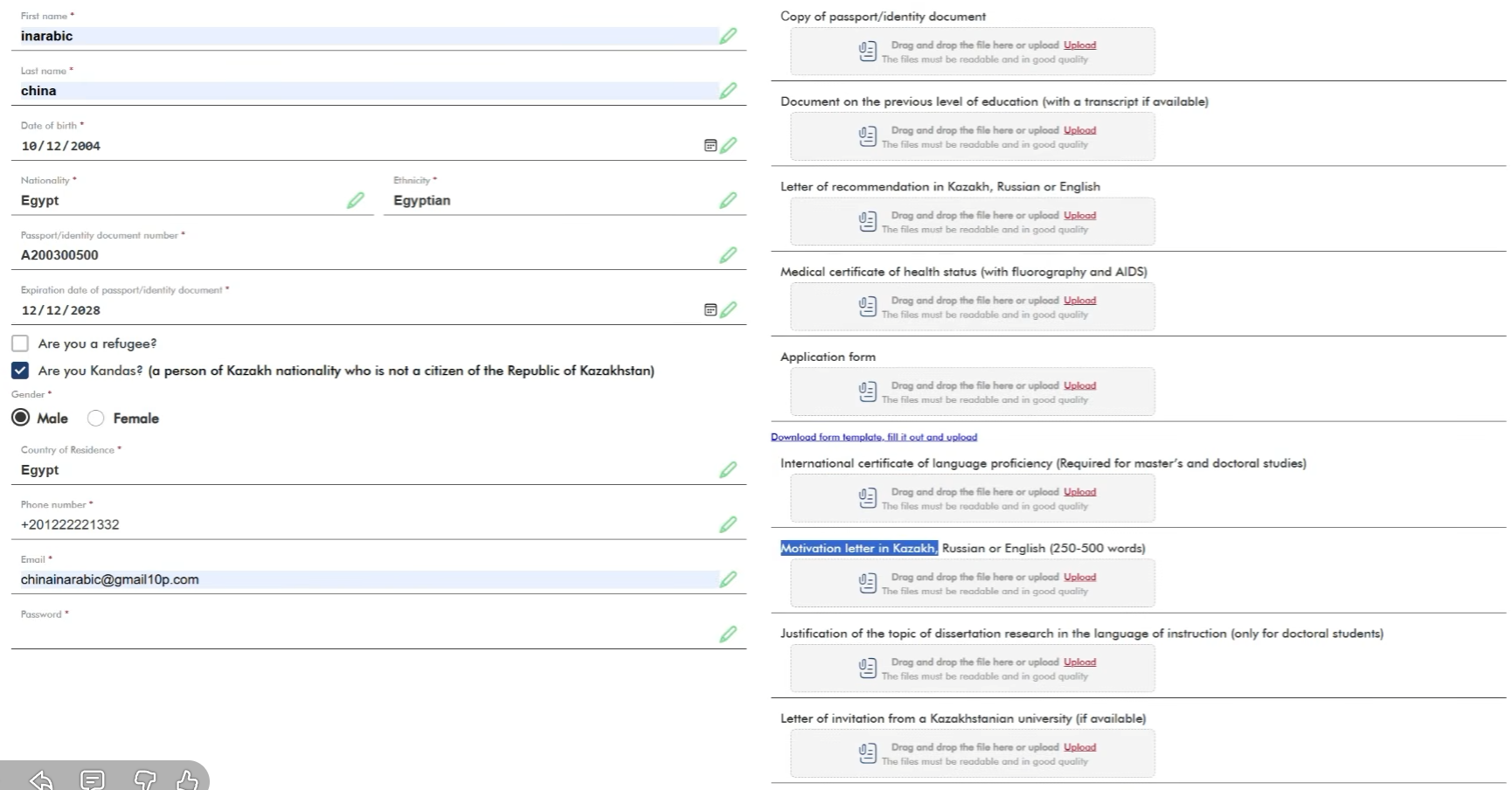Click Upload for the passport/identity document copy
Screen dimensions: 1512x790
pos(1079,45)
